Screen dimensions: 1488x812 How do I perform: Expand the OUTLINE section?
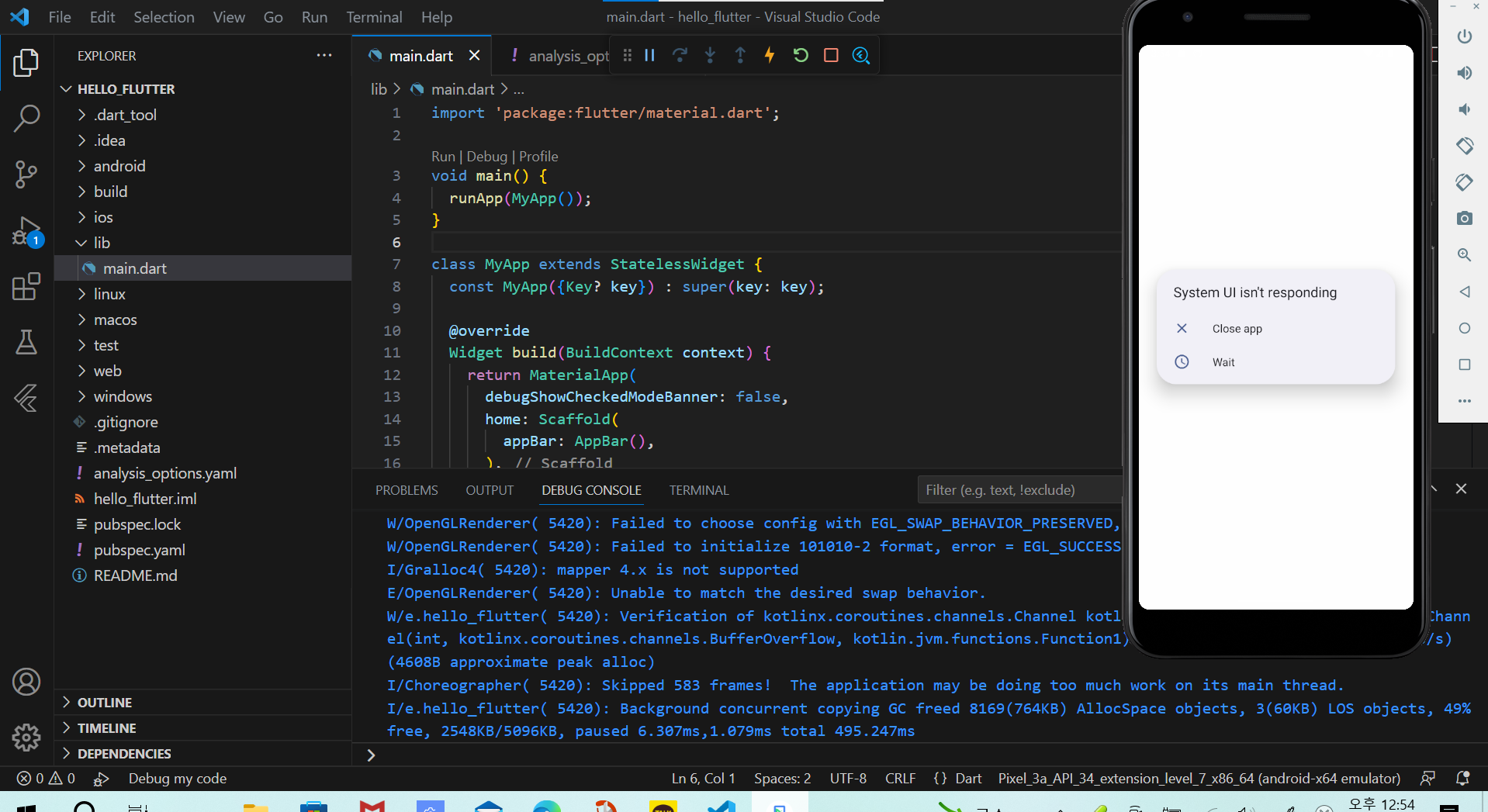point(202,703)
